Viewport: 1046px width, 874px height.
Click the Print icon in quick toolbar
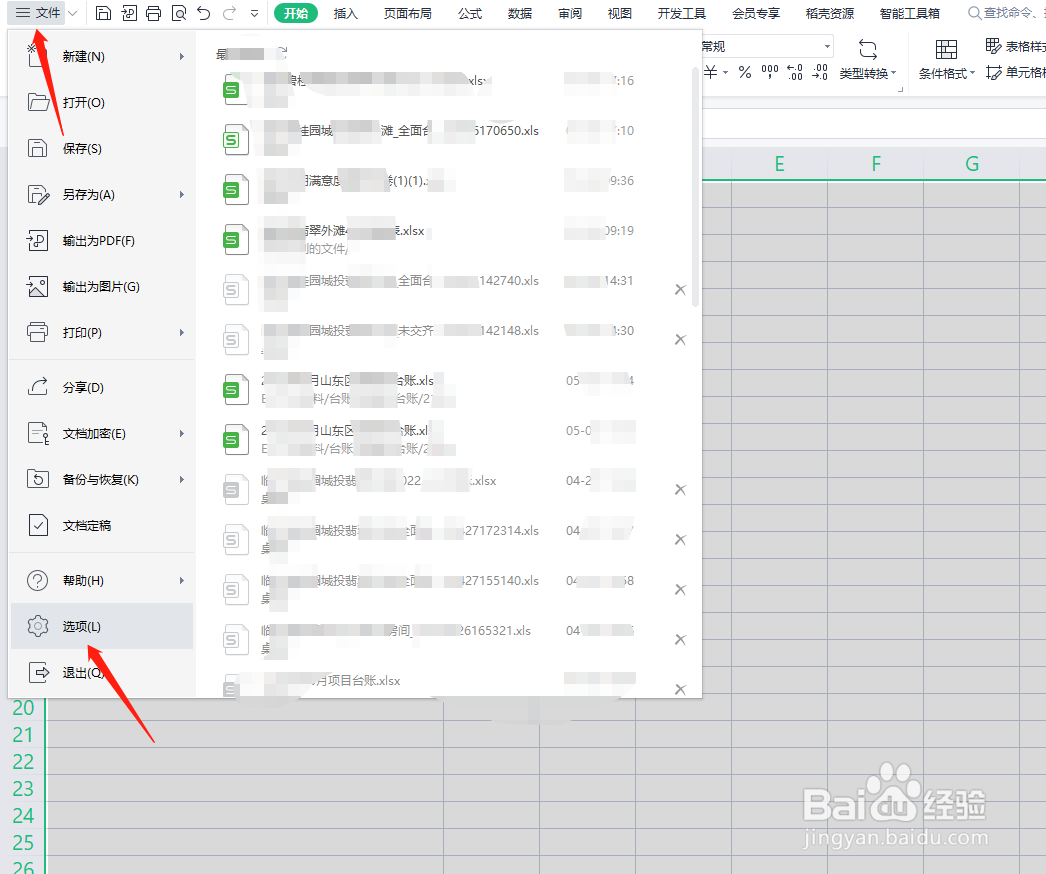[x=153, y=13]
